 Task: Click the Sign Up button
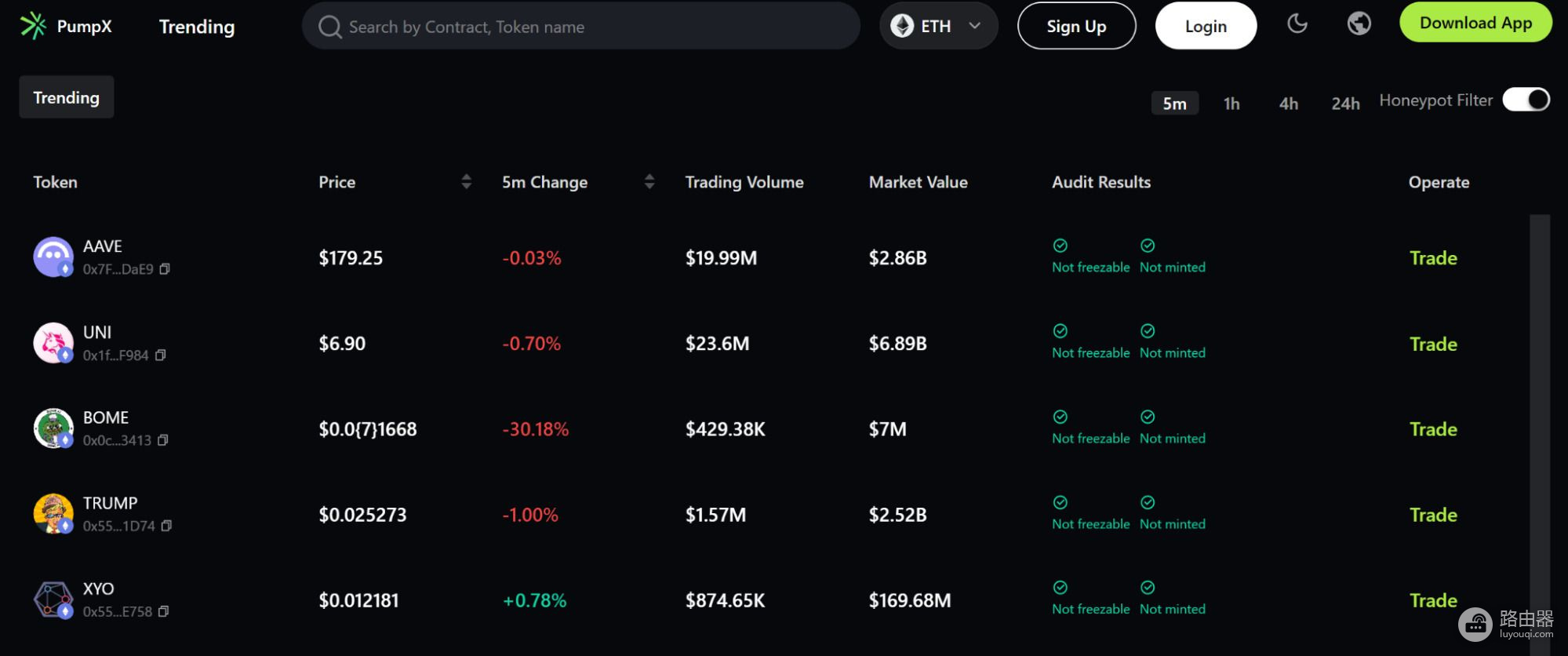coord(1076,26)
